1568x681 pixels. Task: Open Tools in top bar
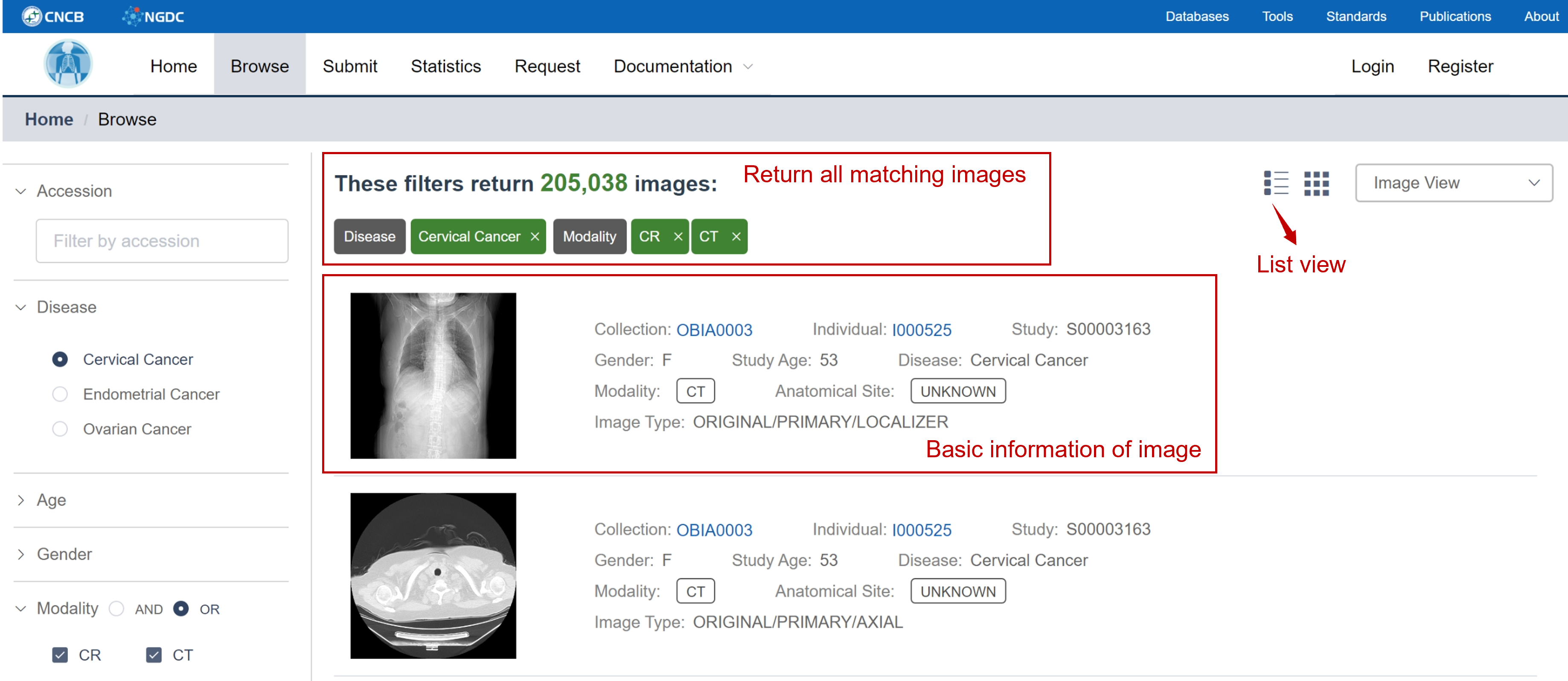pos(1277,17)
